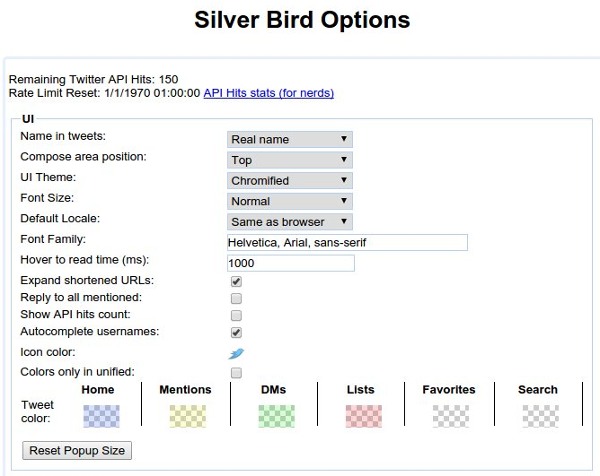Enable Reply to all mentioned
This screenshot has height=476, width=600.
click(x=236, y=298)
